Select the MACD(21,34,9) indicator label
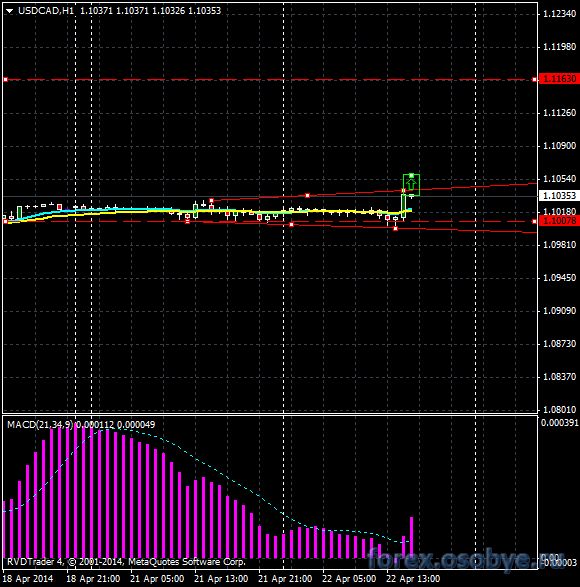 coord(40,425)
